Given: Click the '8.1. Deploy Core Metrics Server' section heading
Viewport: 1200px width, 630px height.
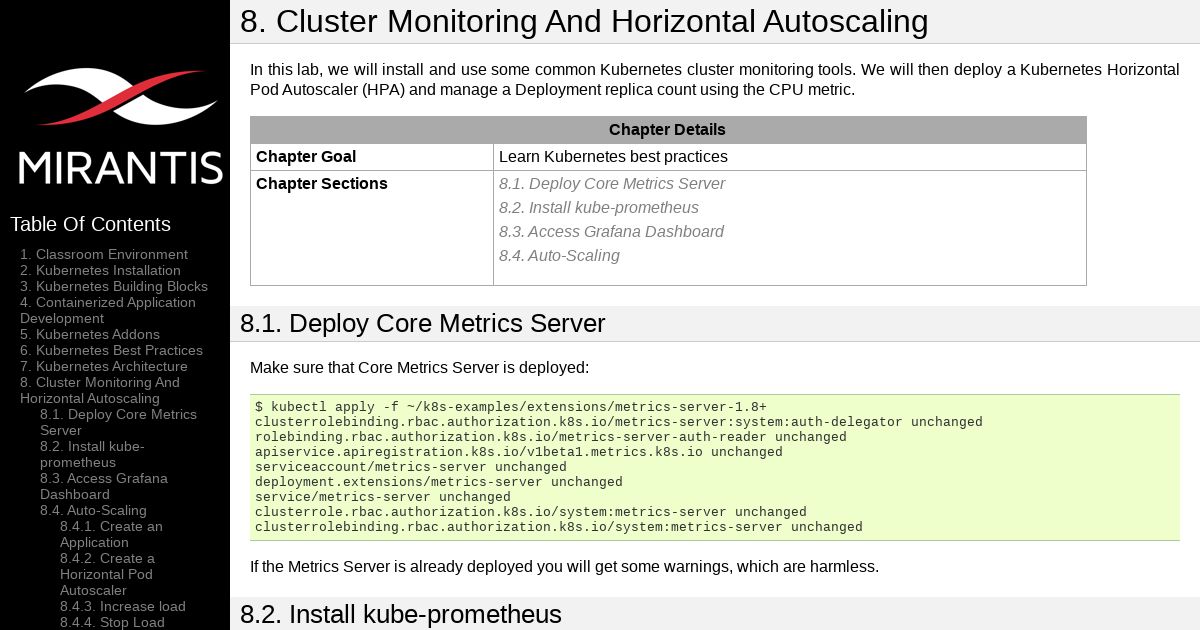Looking at the screenshot, I should [422, 324].
